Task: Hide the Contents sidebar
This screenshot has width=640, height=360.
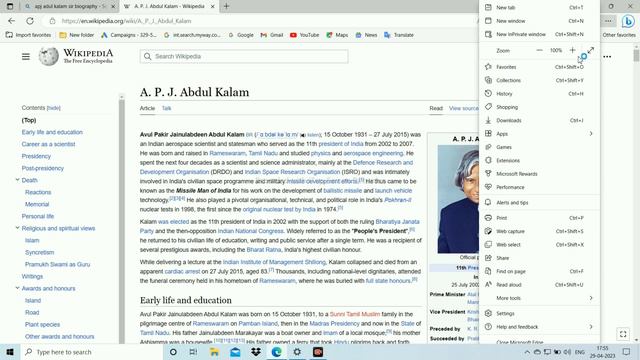Action: click(x=53, y=108)
